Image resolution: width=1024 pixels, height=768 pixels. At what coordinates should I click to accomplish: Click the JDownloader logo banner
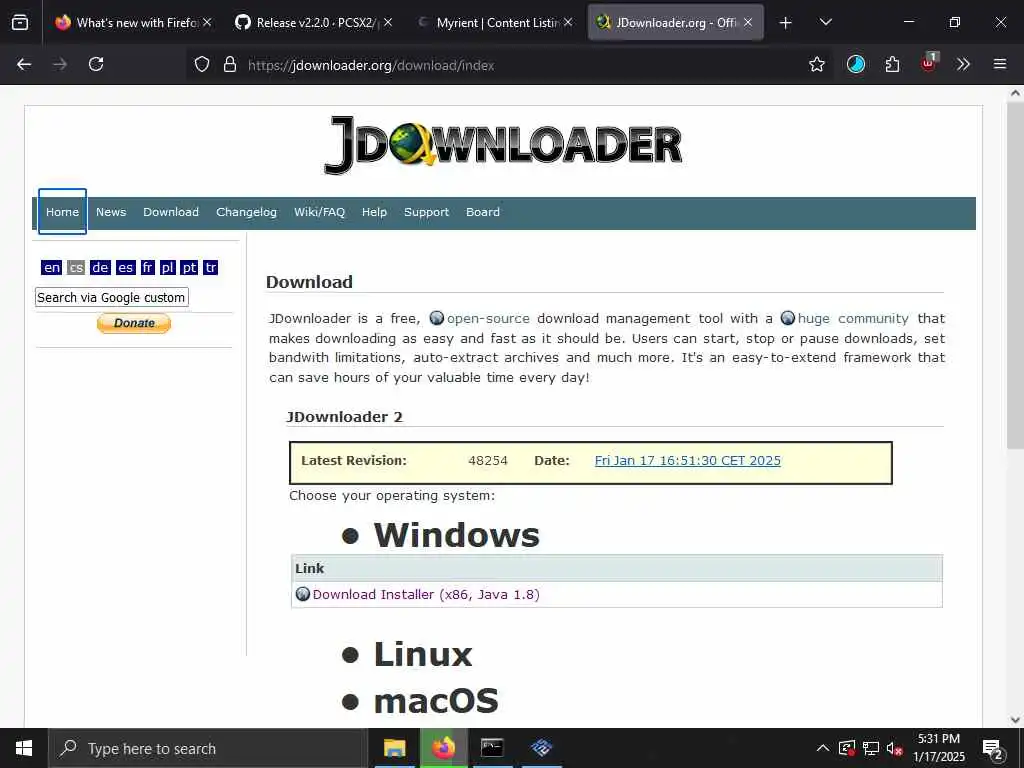point(503,145)
